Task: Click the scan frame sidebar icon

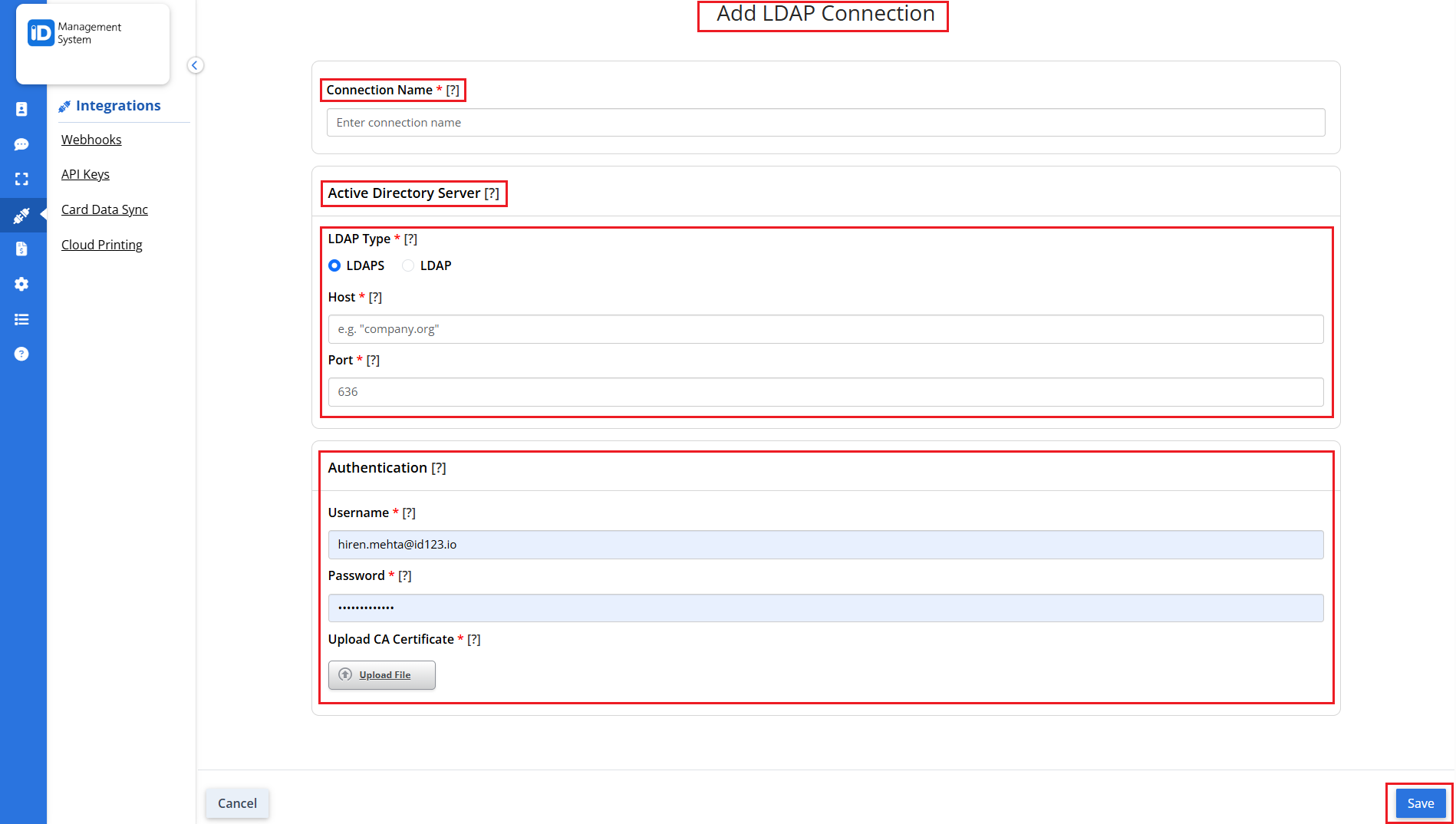Action: [21, 179]
